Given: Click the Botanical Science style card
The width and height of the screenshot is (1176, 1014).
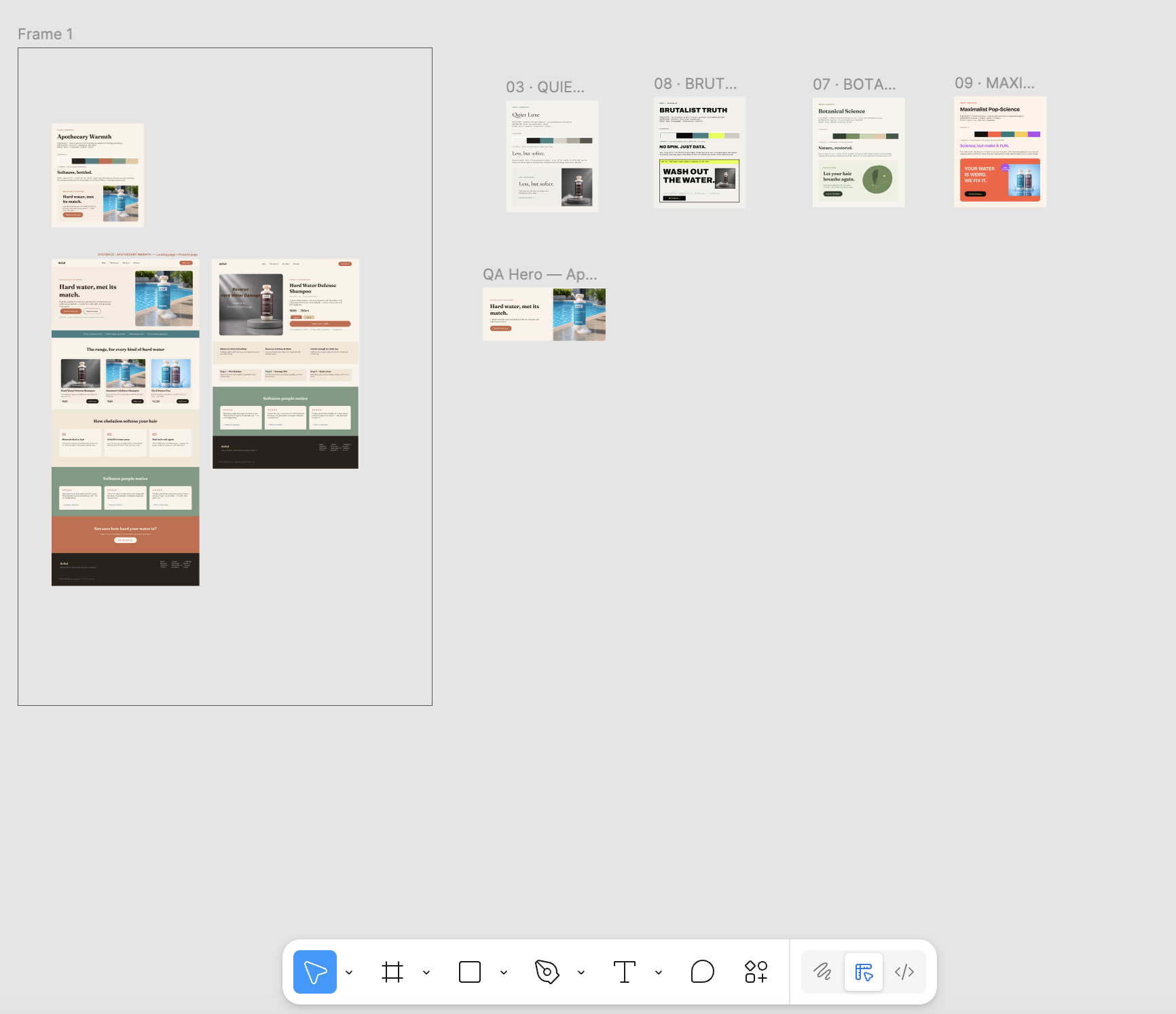Looking at the screenshot, I should [859, 153].
